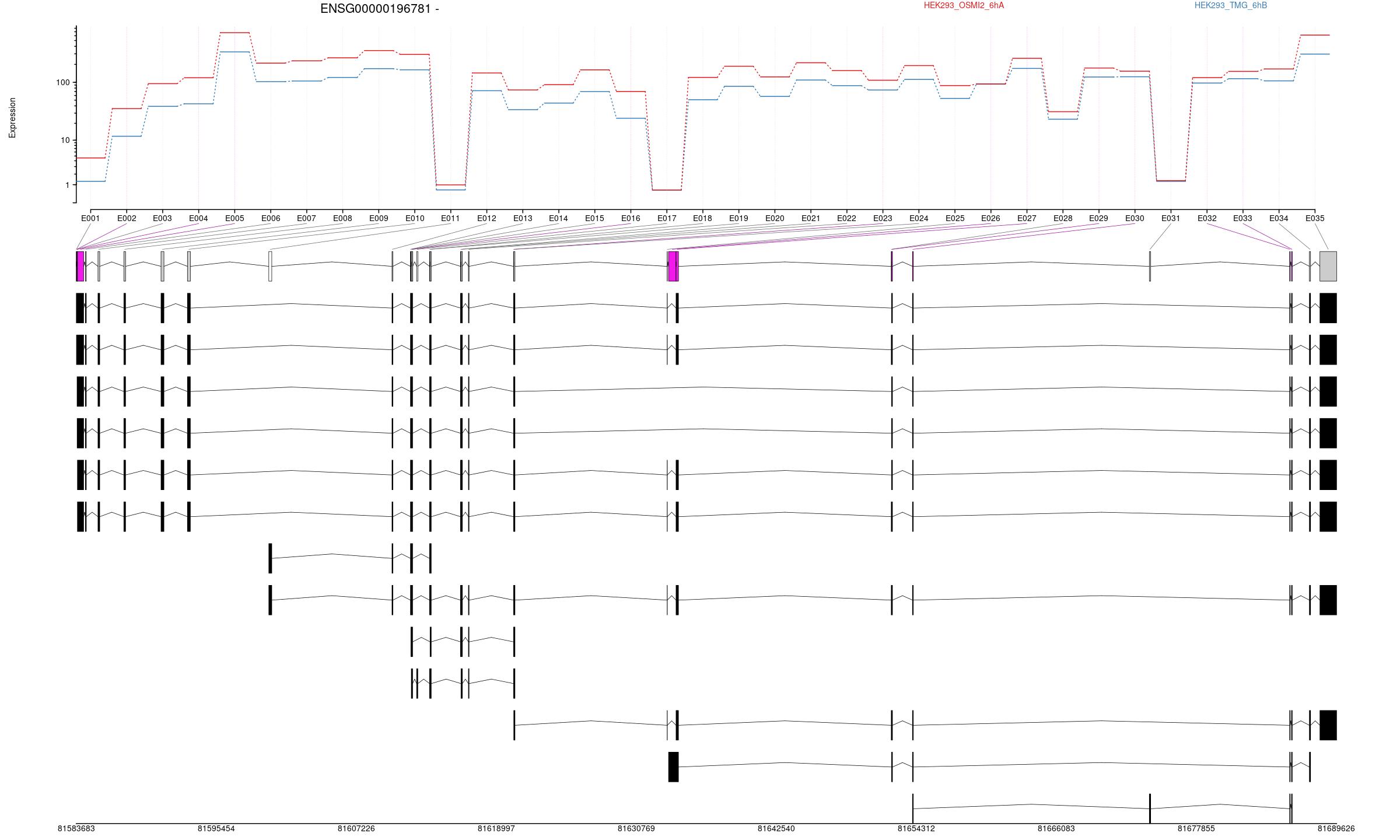Click y-axis tick value 100
1400x840 pixels.
click(x=62, y=83)
